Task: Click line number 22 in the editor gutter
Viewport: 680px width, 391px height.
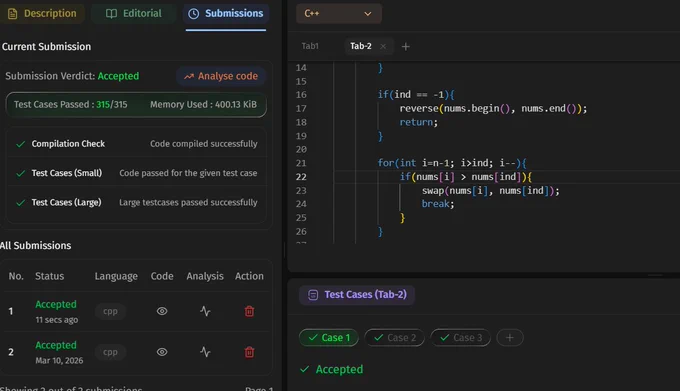Action: [301, 177]
